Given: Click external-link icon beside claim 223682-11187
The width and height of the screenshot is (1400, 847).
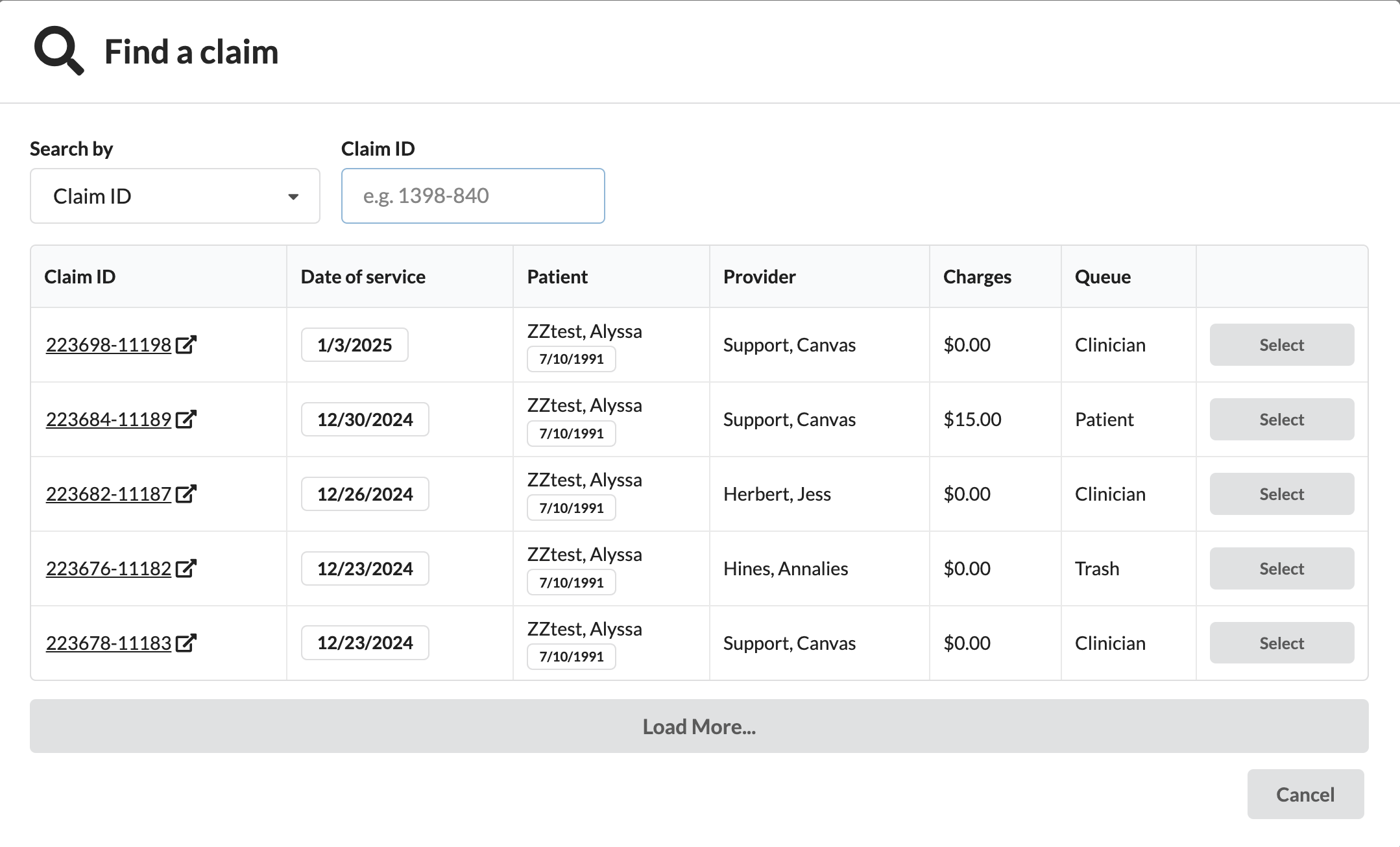Looking at the screenshot, I should click(x=186, y=494).
